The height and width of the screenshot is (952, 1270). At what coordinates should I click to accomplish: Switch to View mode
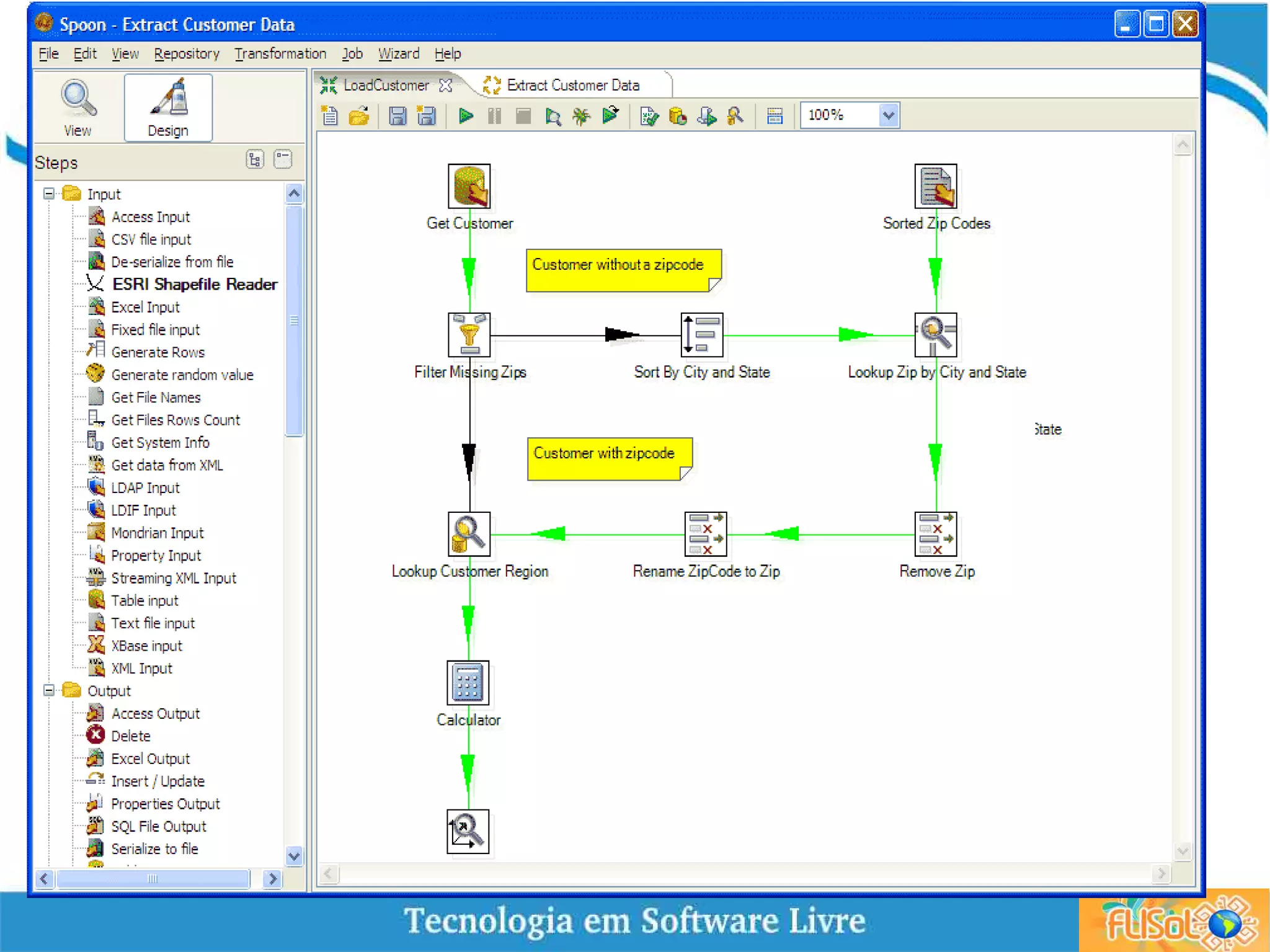tap(78, 108)
